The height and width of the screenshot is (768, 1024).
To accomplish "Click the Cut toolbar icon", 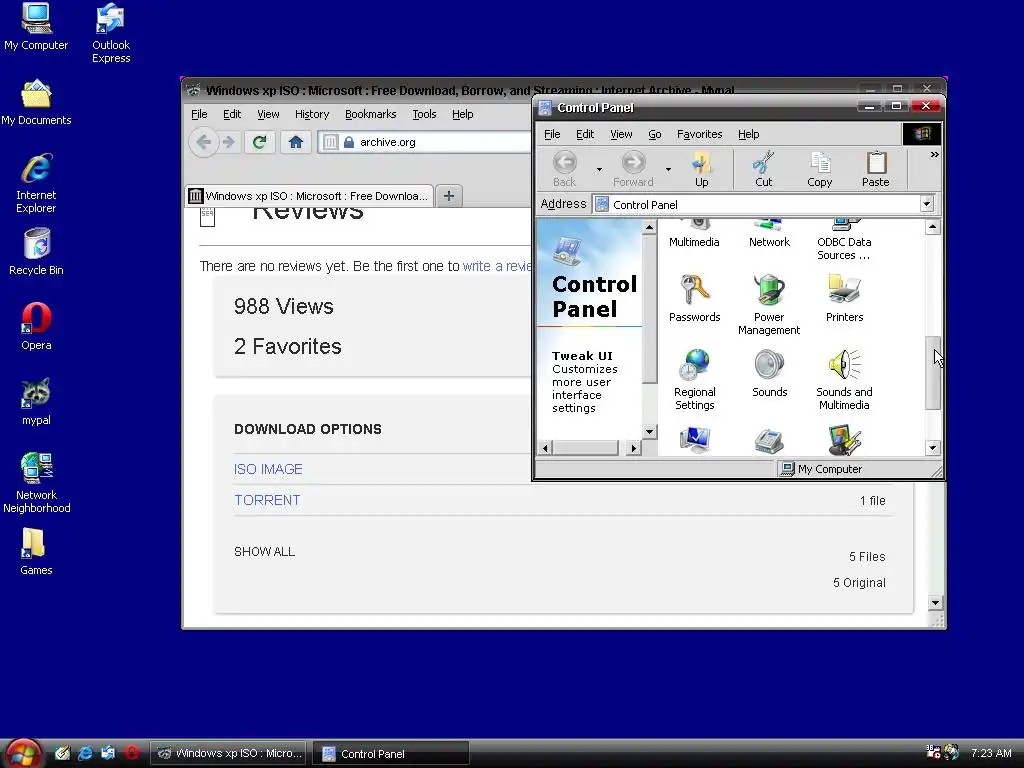I will 763,169.
